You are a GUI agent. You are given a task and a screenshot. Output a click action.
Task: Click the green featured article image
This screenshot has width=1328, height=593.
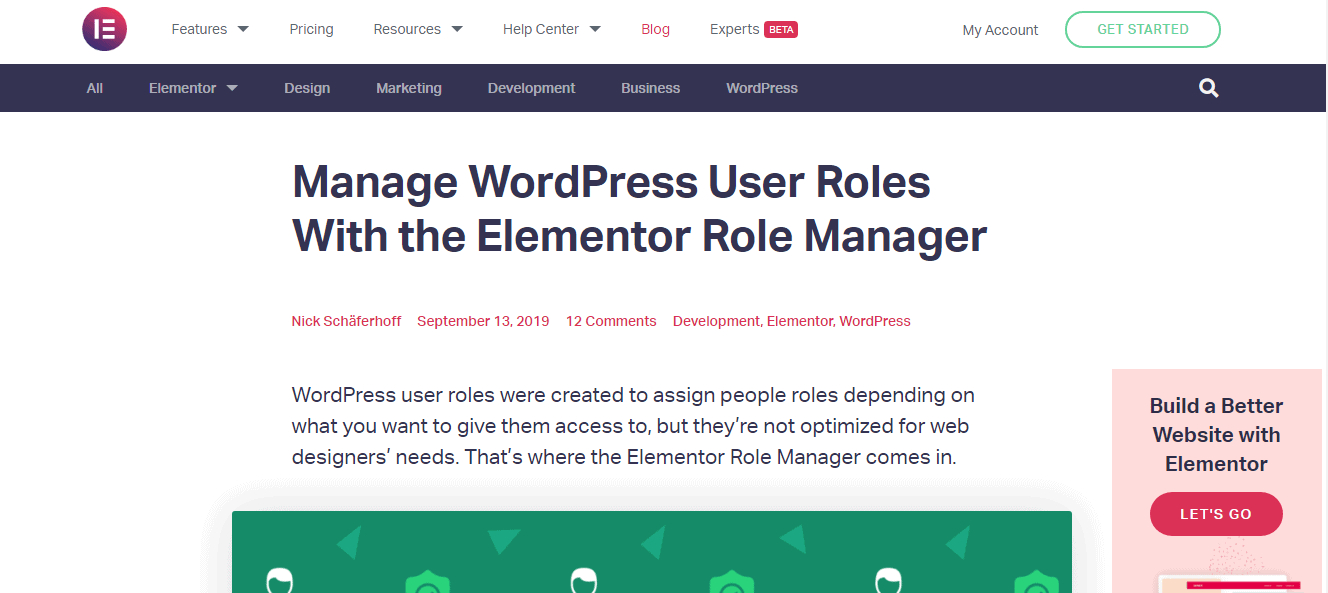pyautogui.click(x=652, y=552)
